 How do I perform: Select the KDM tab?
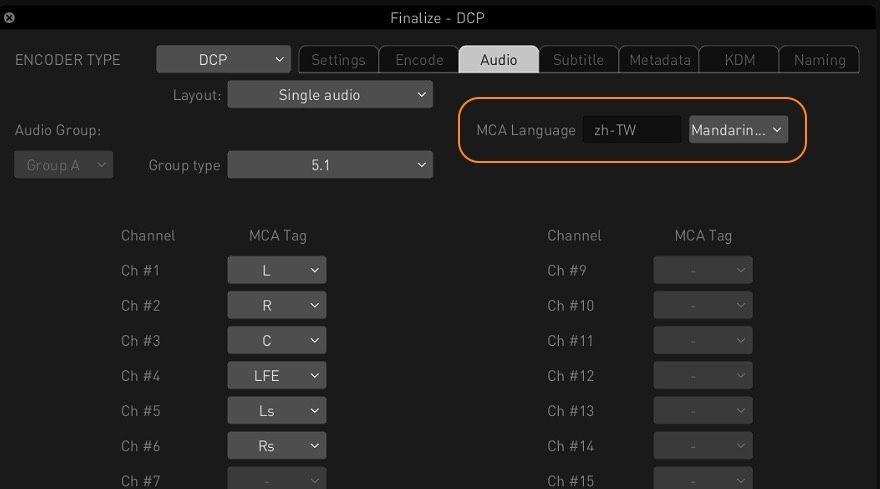[740, 60]
